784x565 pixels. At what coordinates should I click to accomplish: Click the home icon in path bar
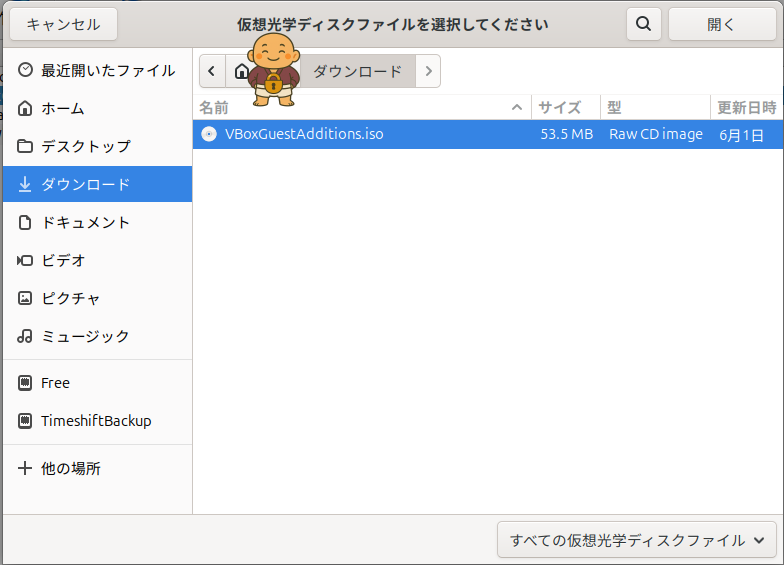(241, 71)
